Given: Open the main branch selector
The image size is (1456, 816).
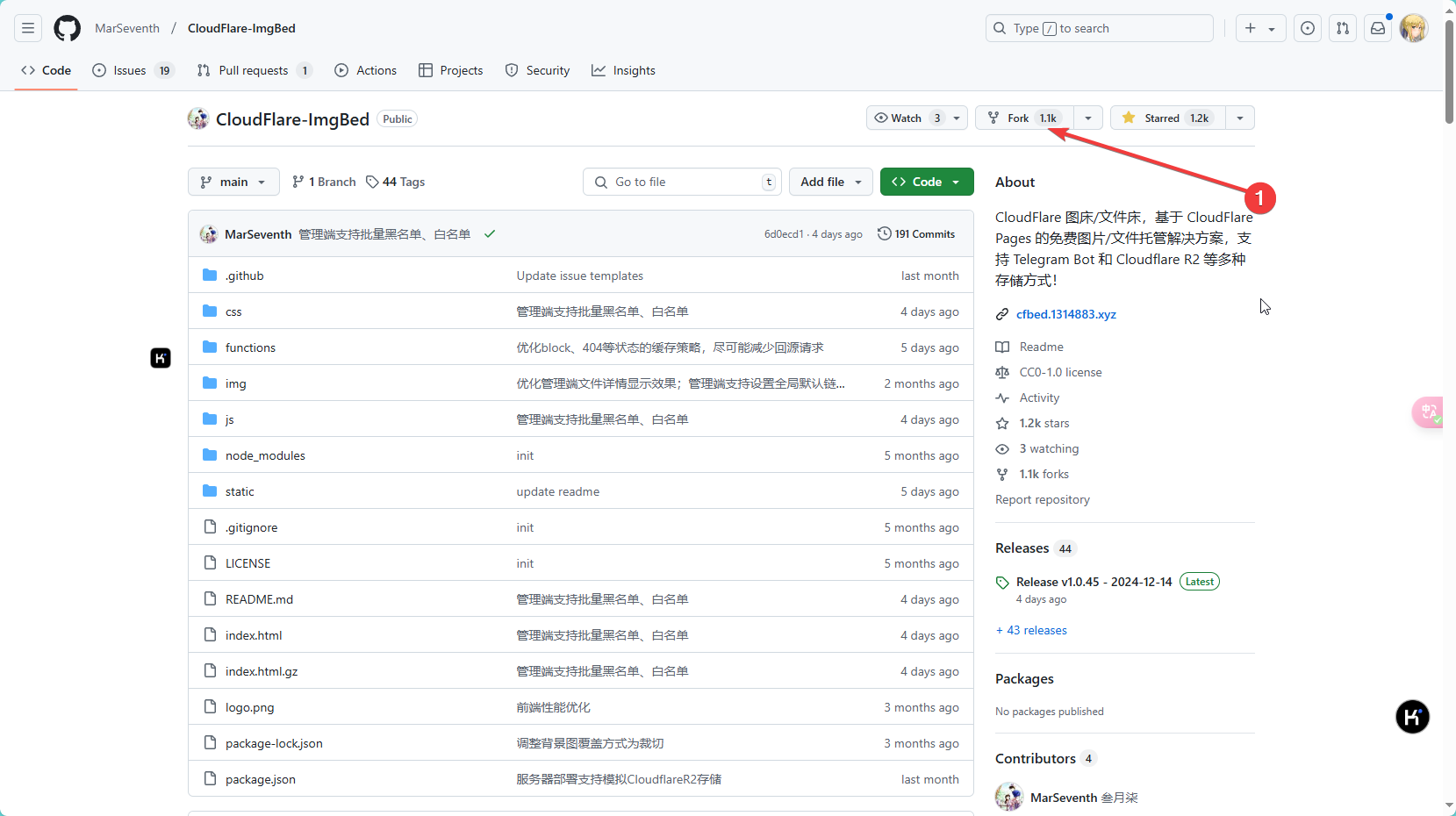Looking at the screenshot, I should [233, 182].
